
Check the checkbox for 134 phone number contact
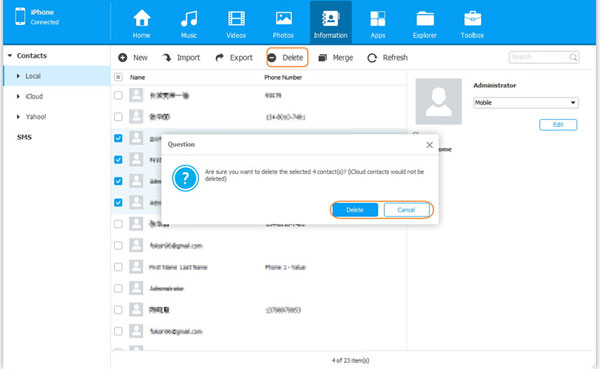click(x=118, y=116)
